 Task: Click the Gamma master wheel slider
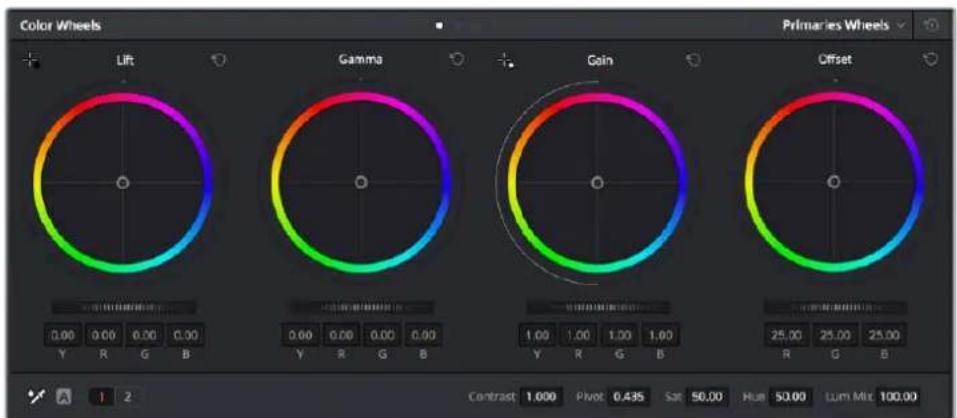(x=361, y=307)
